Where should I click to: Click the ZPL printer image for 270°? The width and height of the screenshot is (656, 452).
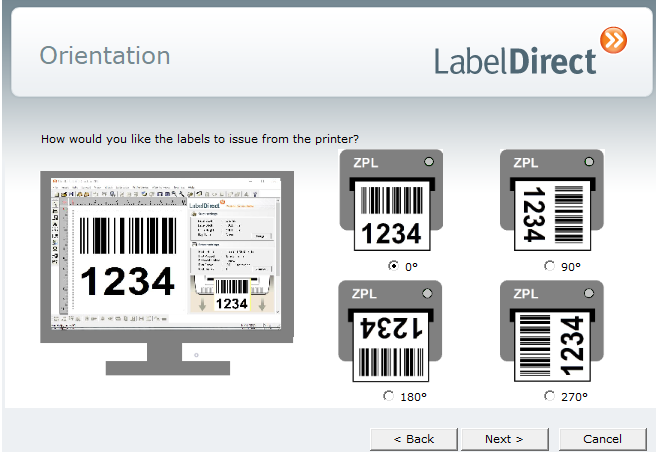552,331
